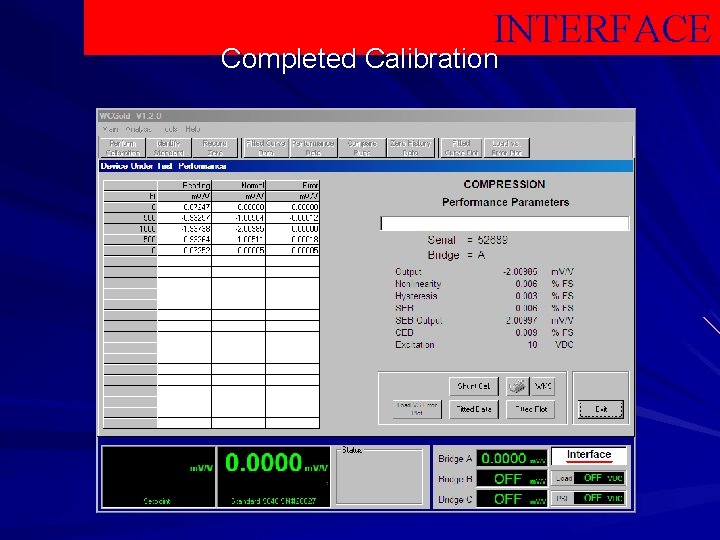Click Record Zero toolbar button

[x=214, y=148]
